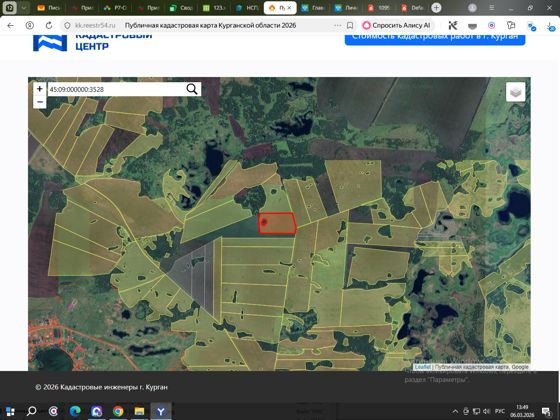
Task: Zoom out the map with minus button
Action: [x=40, y=102]
